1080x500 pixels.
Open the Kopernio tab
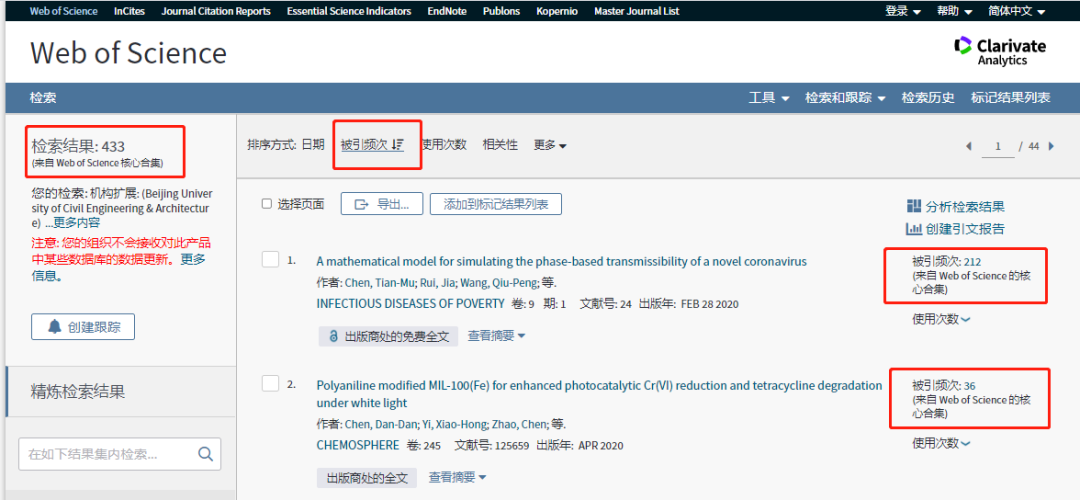pyautogui.click(x=557, y=11)
